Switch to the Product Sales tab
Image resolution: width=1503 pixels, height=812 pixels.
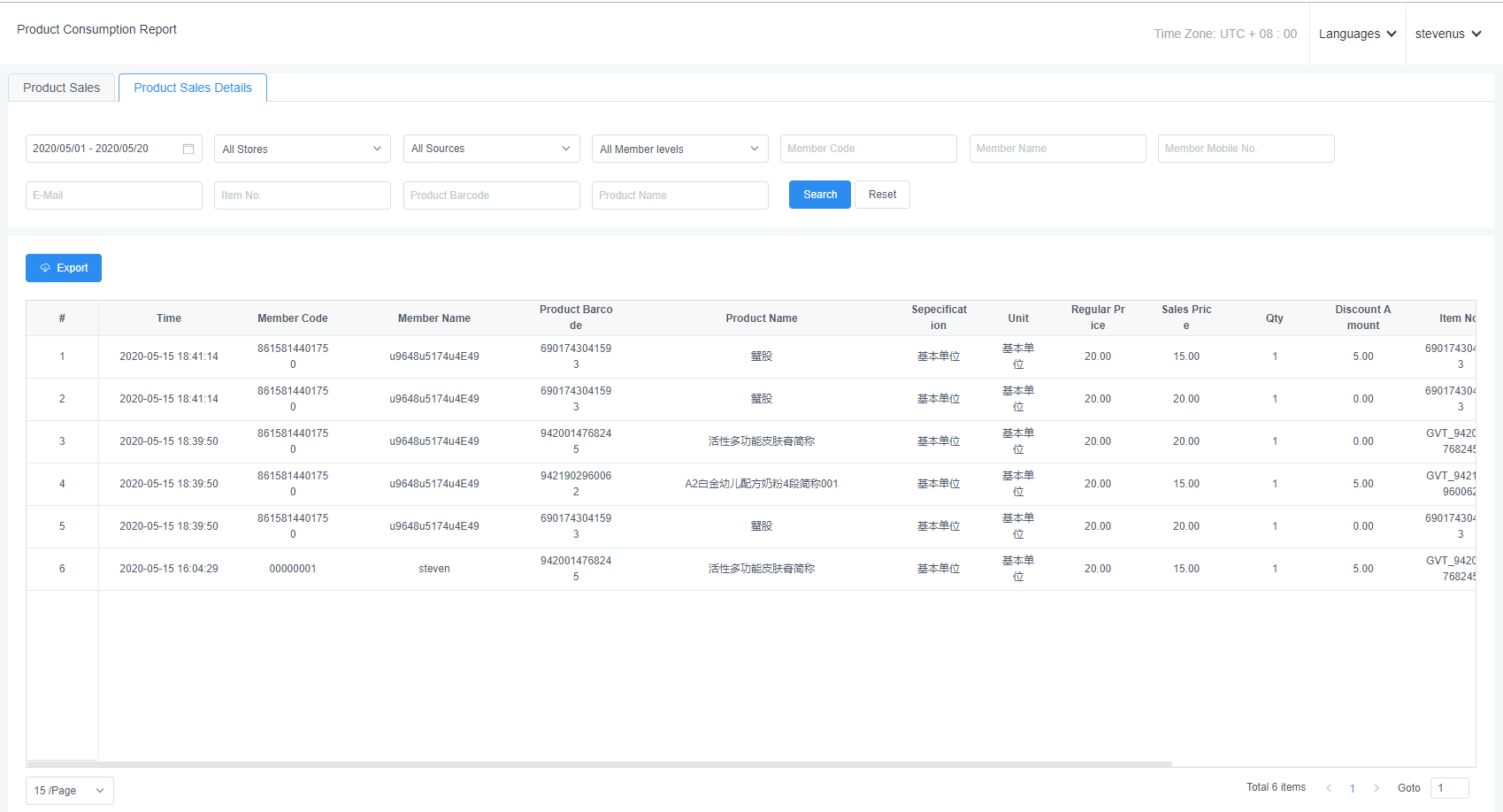tap(62, 88)
